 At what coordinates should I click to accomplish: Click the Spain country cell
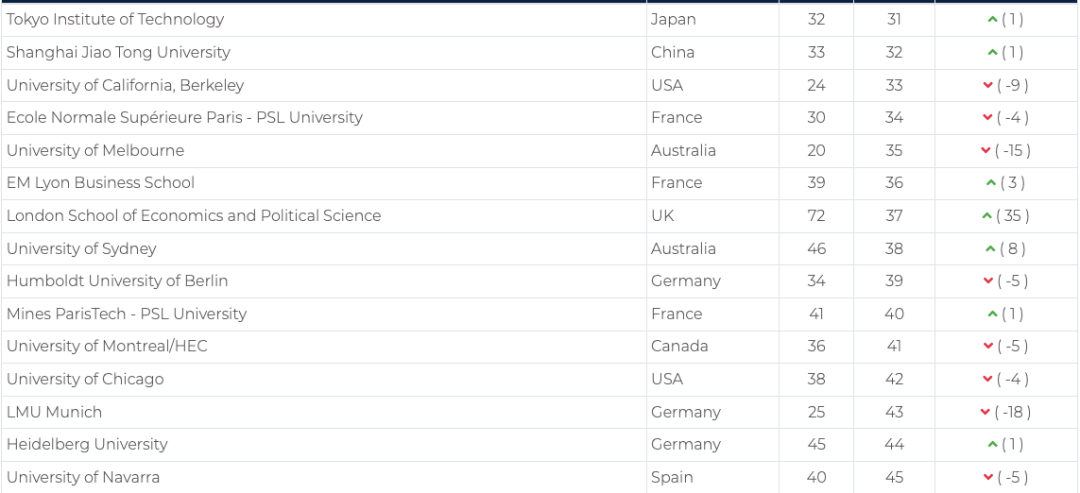point(672,477)
